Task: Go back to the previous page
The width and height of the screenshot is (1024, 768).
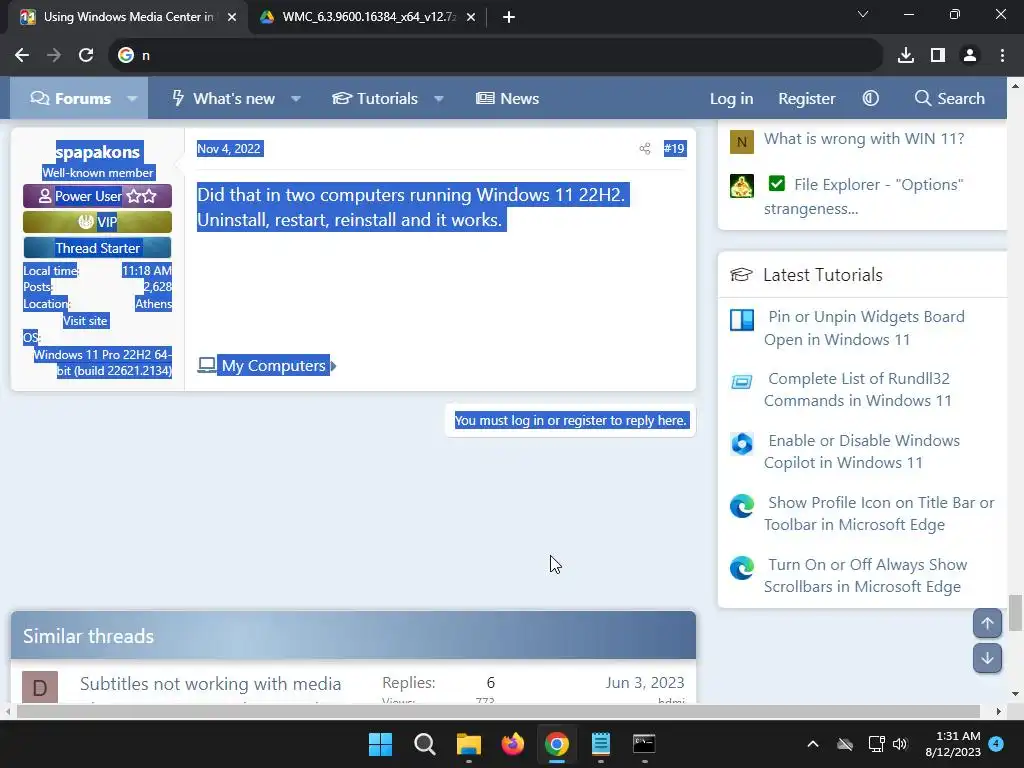Action: (22, 56)
